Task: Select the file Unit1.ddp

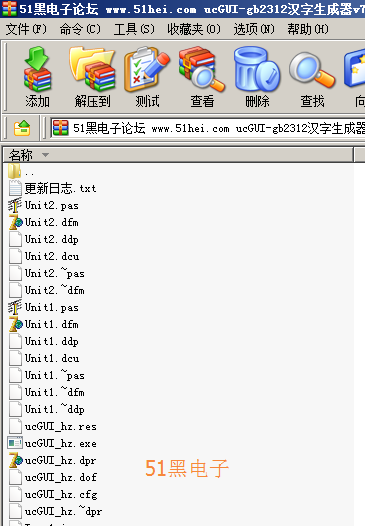Action: [x=44, y=341]
